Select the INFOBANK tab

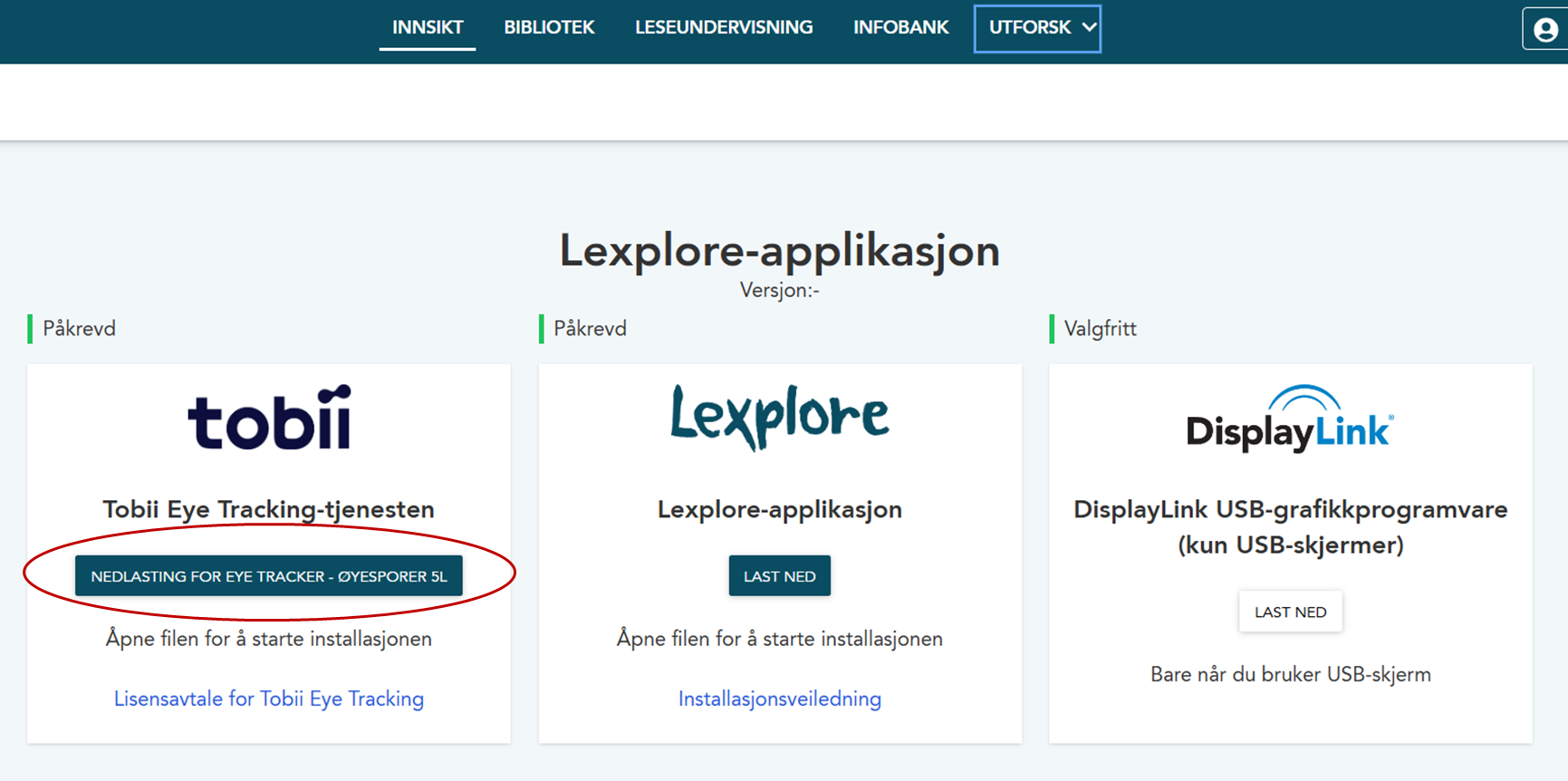900,28
